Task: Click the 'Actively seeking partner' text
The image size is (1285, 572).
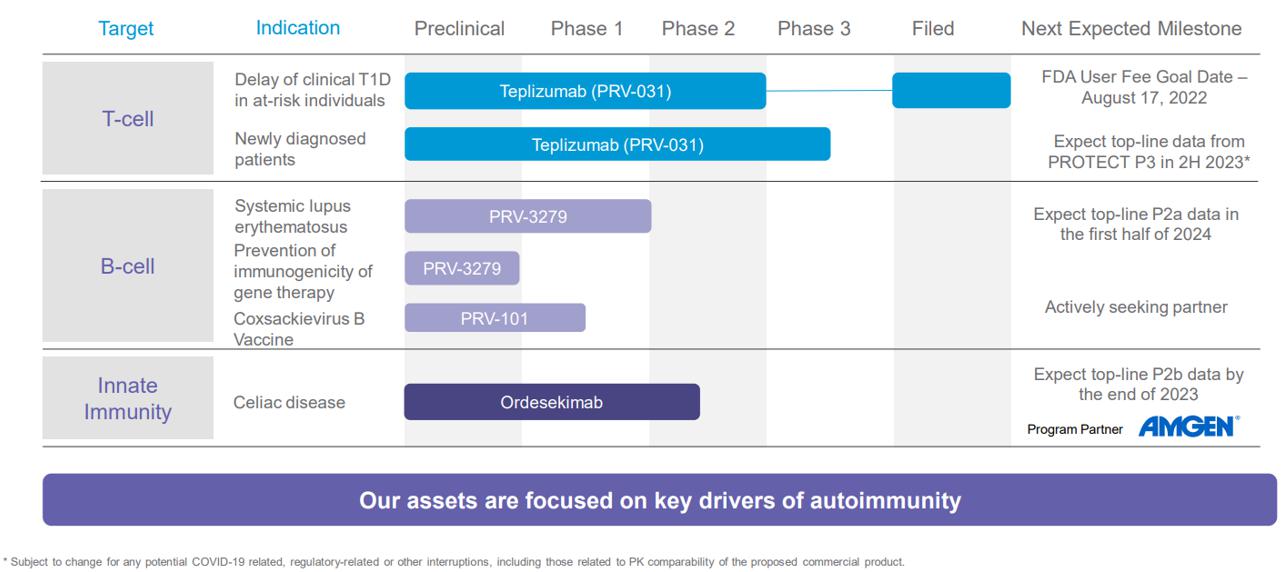Action: click(1136, 307)
